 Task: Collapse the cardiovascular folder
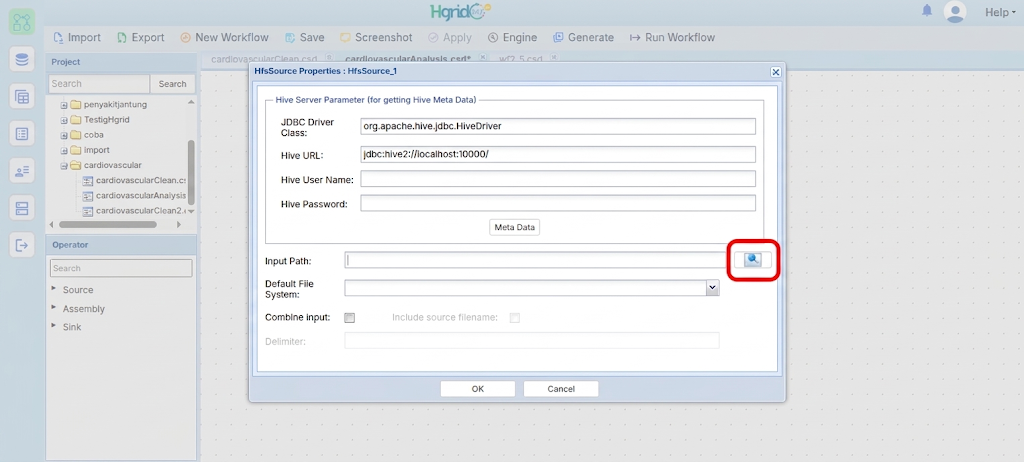click(64, 166)
